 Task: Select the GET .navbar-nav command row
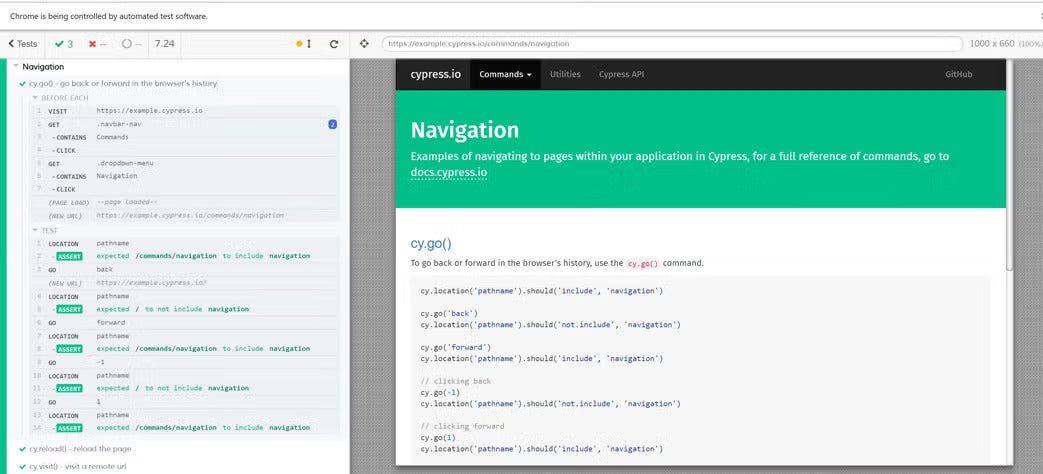[185, 124]
